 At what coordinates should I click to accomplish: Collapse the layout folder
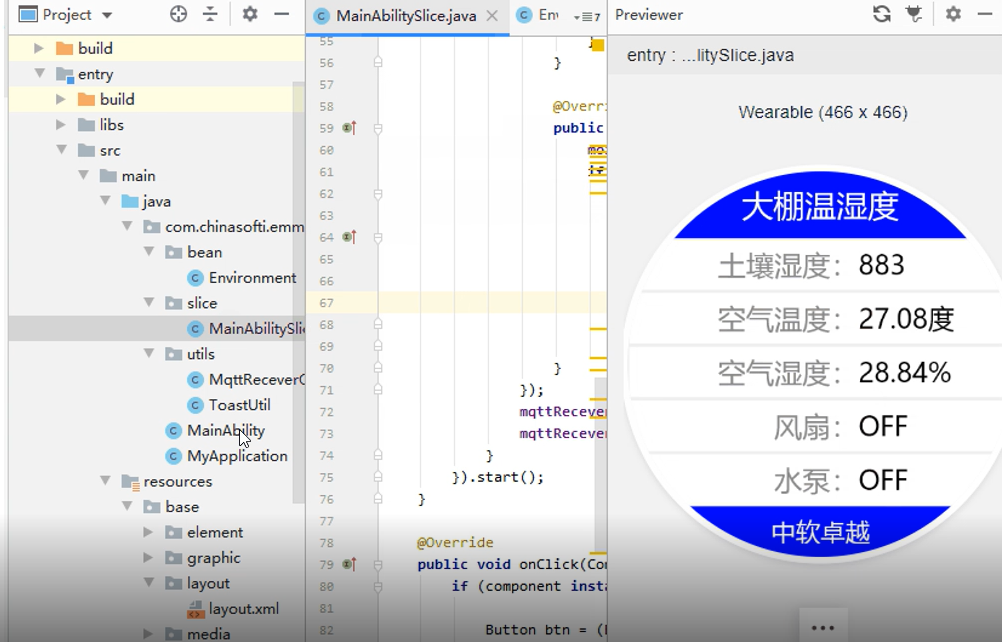pyautogui.click(x=149, y=583)
